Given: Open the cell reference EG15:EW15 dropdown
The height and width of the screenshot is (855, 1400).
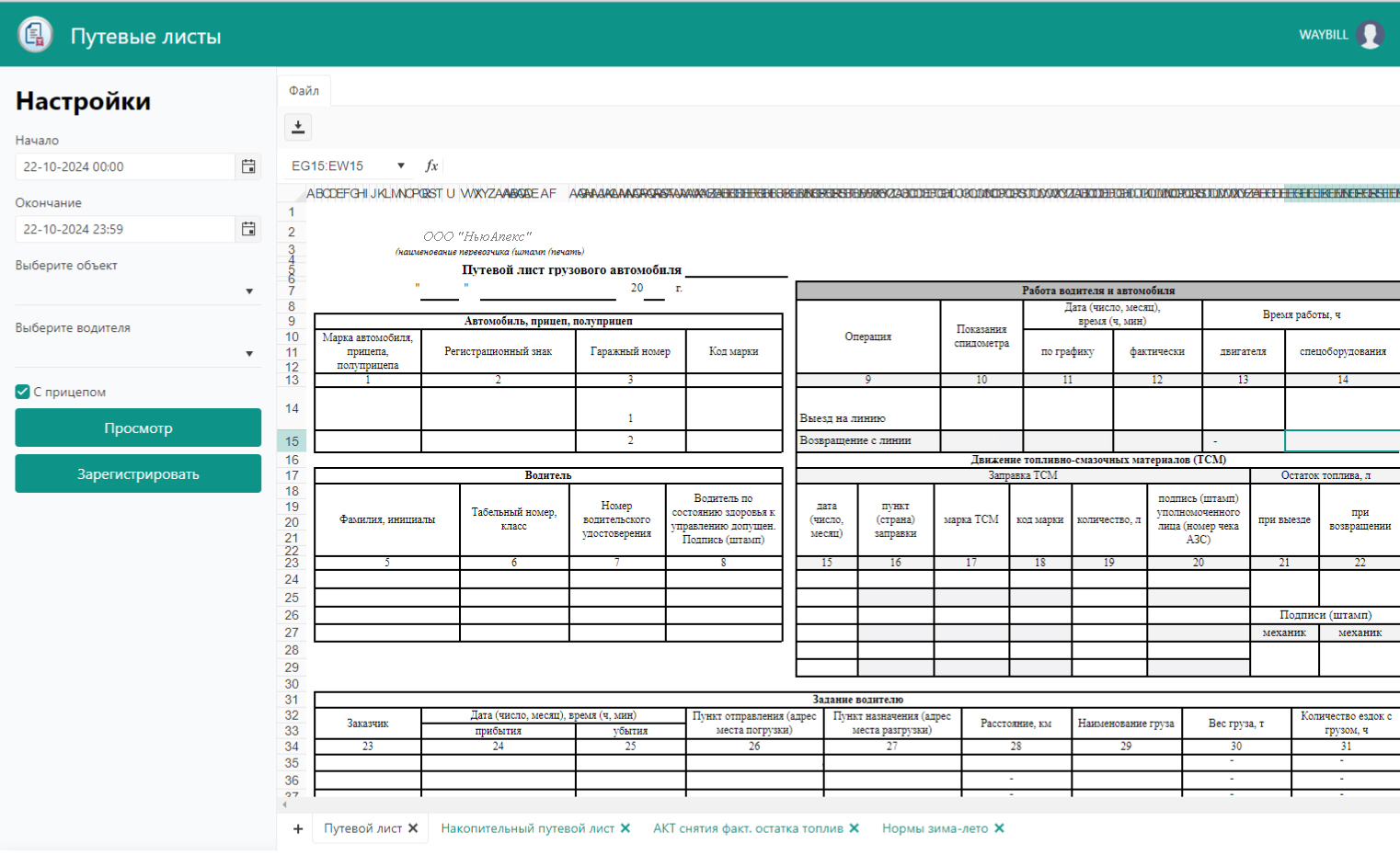Looking at the screenshot, I should (401, 165).
